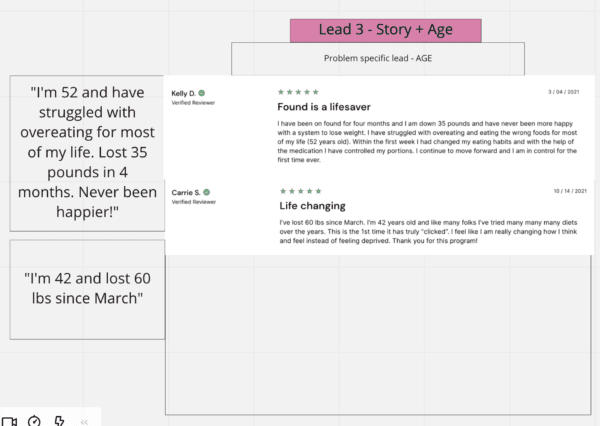Select the 'I'm 42 and lost 60 lbs' card
Screen dimensions: 600x426
(x=87, y=289)
